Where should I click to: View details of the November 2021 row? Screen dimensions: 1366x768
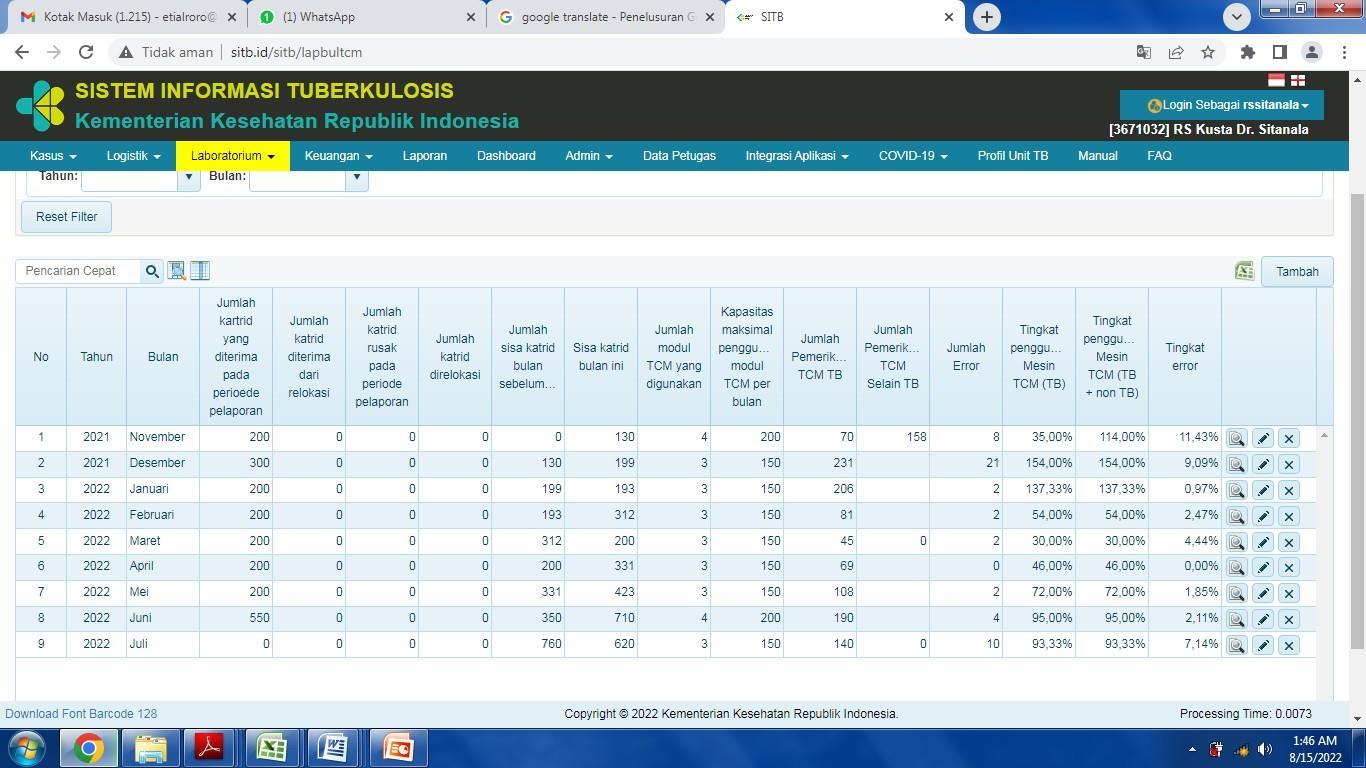tap(1236, 438)
